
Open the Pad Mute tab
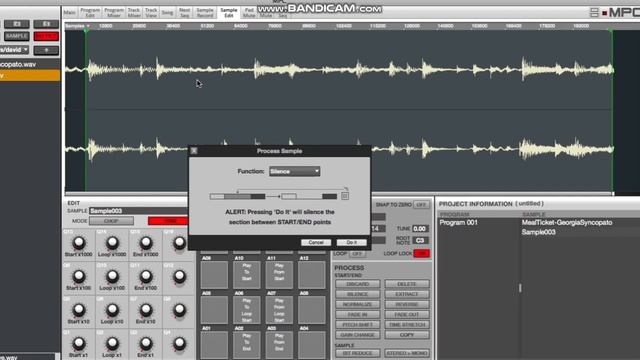(x=249, y=13)
